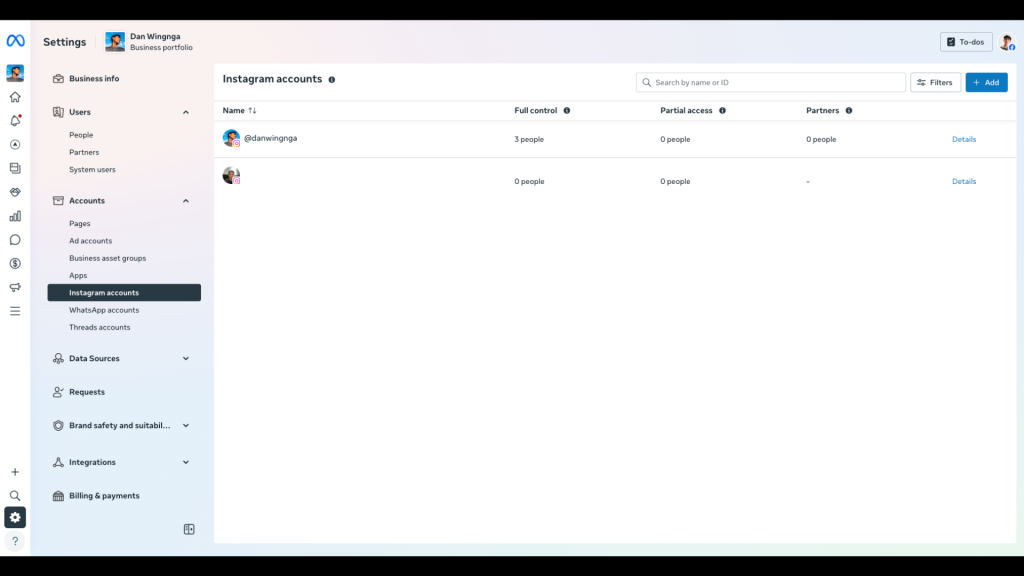Open the Inbox speech bubble icon

(x=15, y=240)
